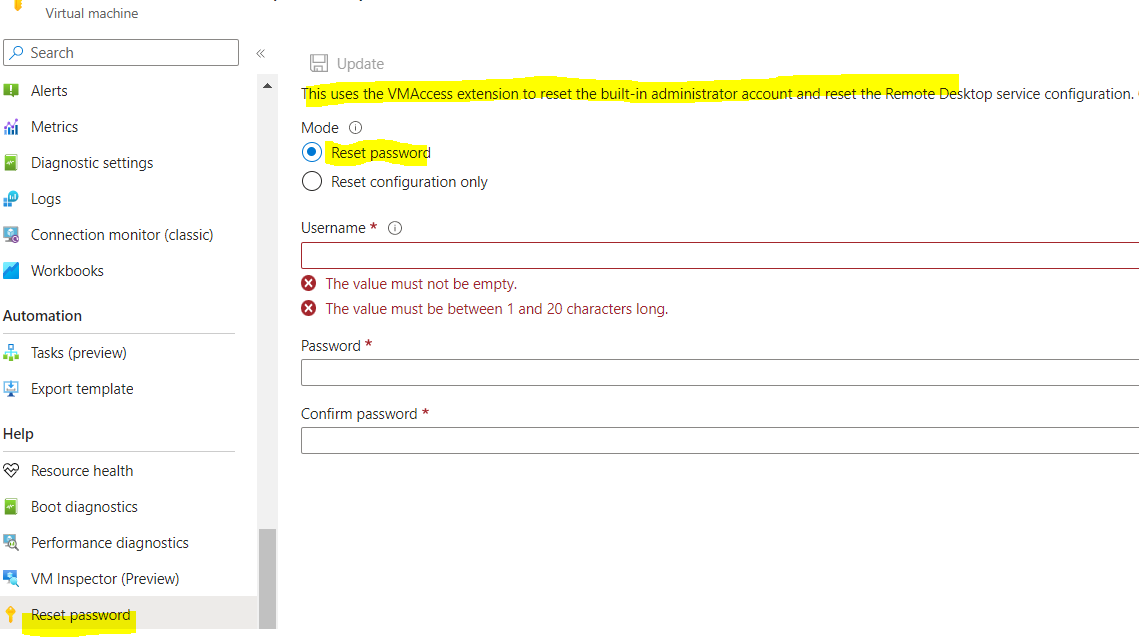Choose Reset configuration only mode
1139x638 pixels.
pyautogui.click(x=310, y=182)
